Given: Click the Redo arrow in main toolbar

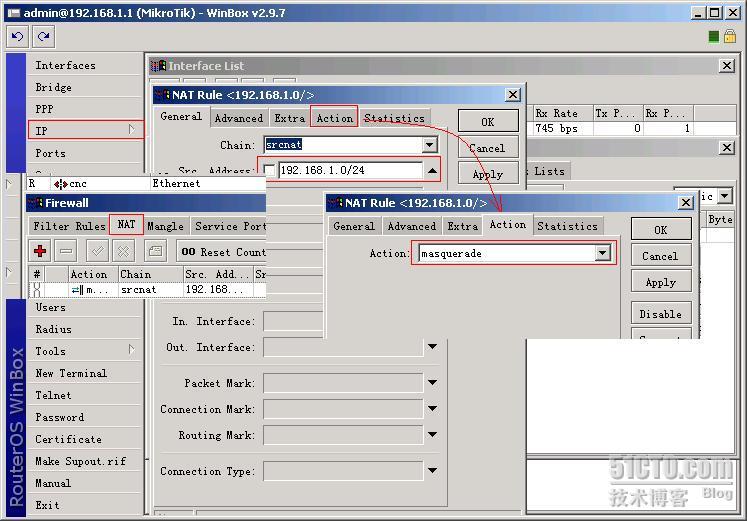Looking at the screenshot, I should click(x=43, y=37).
